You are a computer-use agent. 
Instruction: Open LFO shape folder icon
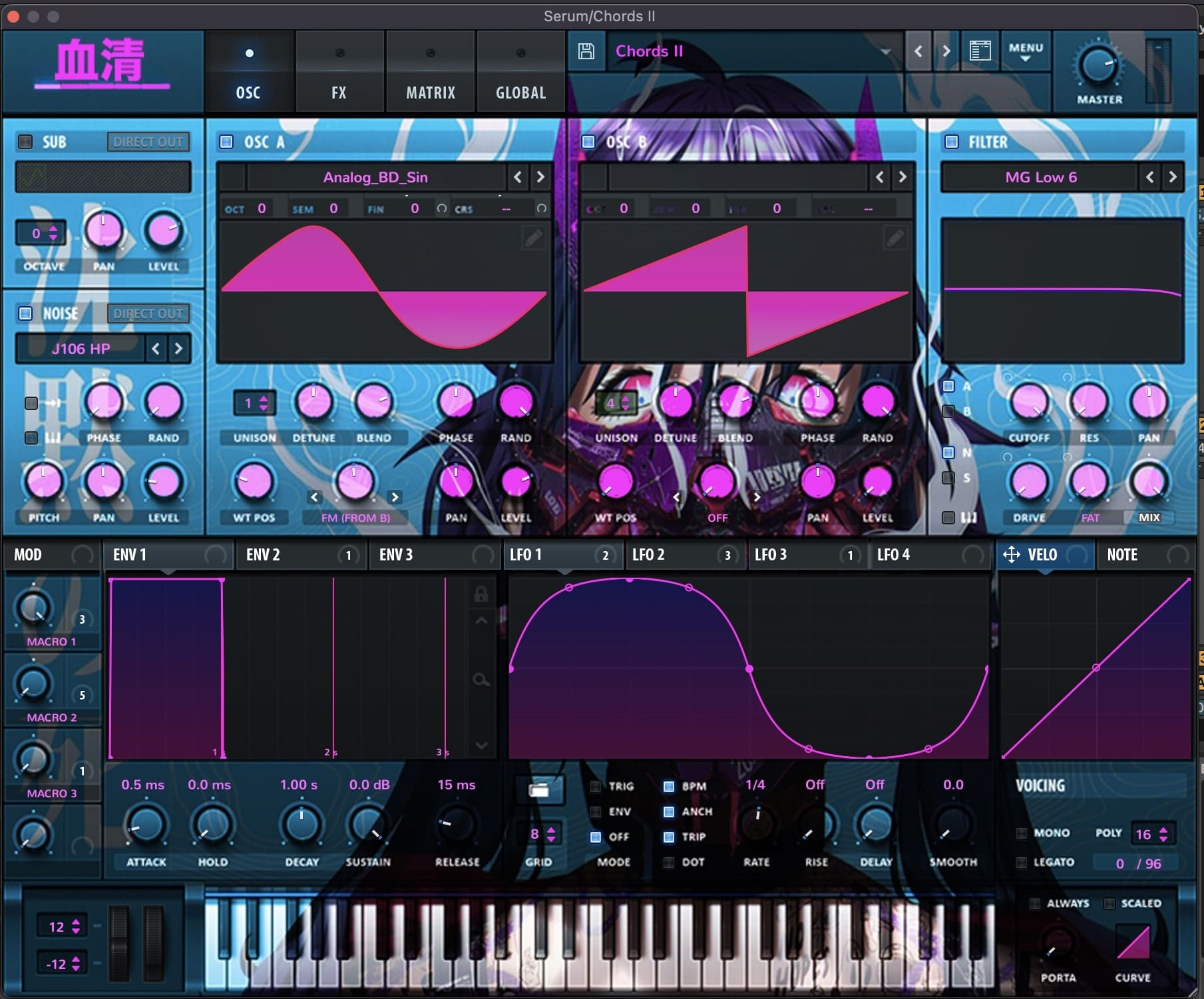(539, 790)
